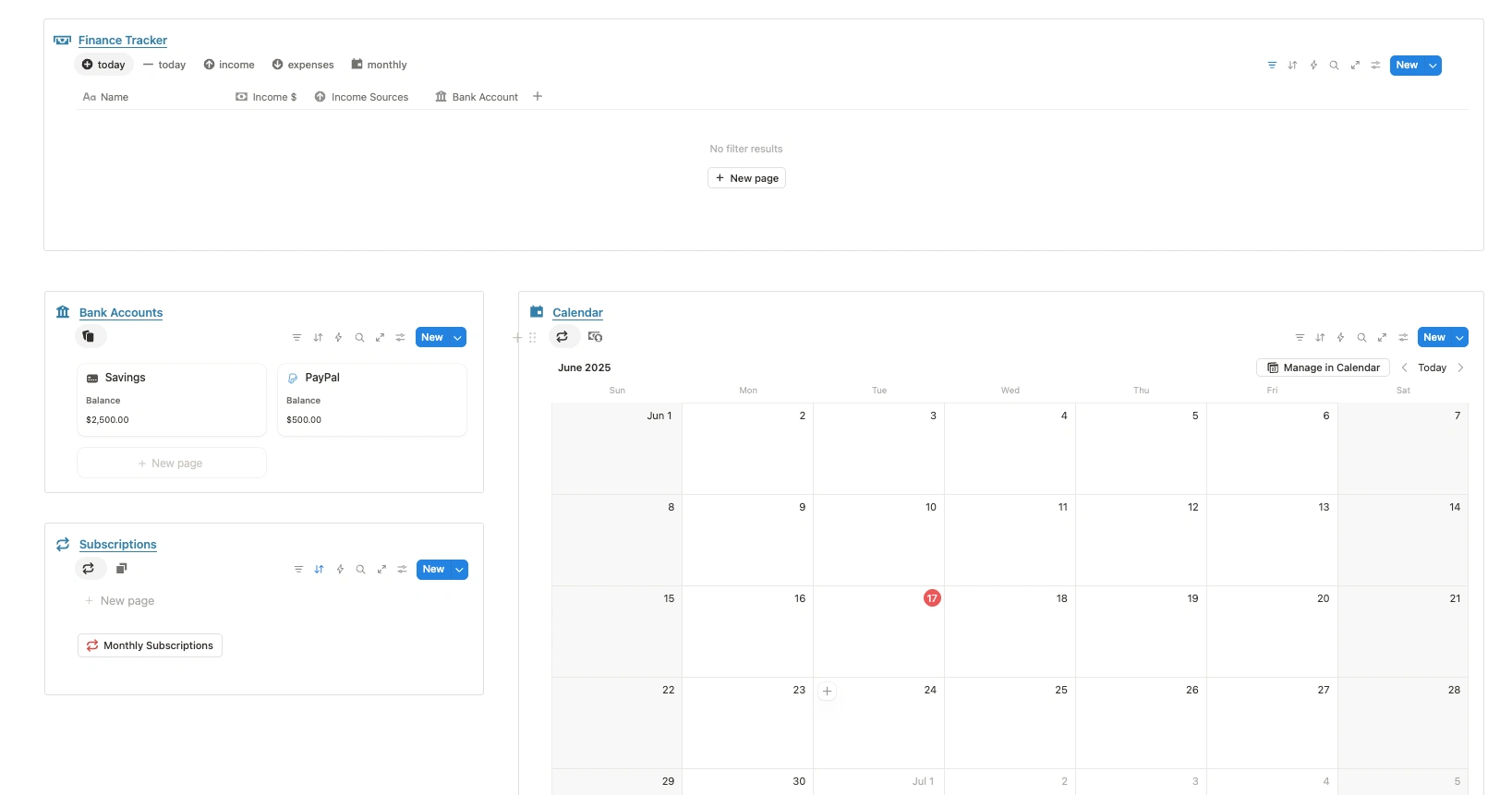
Task: Click New page row in Subscriptions
Action: [x=120, y=601]
